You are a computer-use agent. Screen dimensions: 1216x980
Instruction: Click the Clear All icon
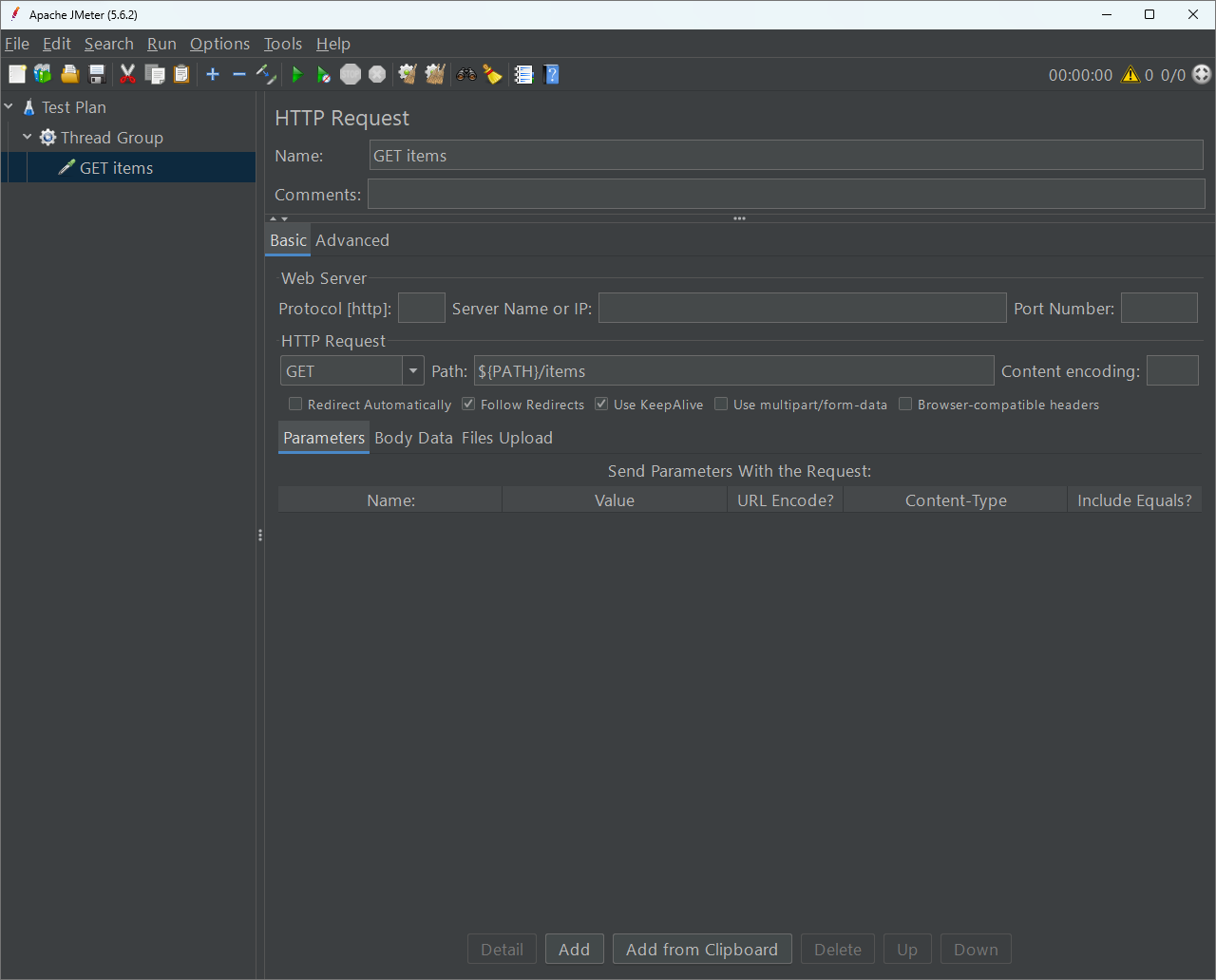pyautogui.click(x=435, y=74)
